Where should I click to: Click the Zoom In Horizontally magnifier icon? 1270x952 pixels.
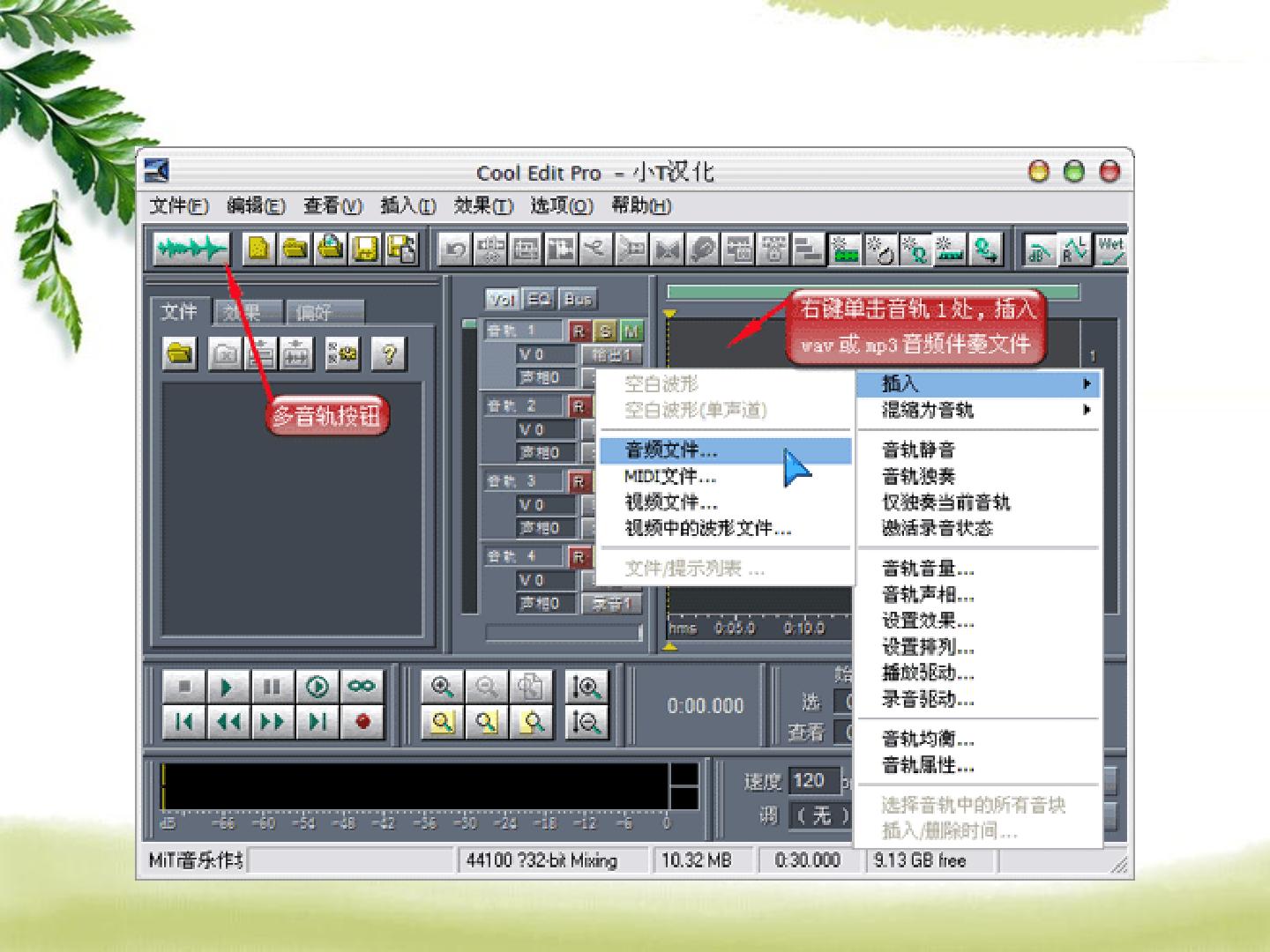[x=443, y=687]
